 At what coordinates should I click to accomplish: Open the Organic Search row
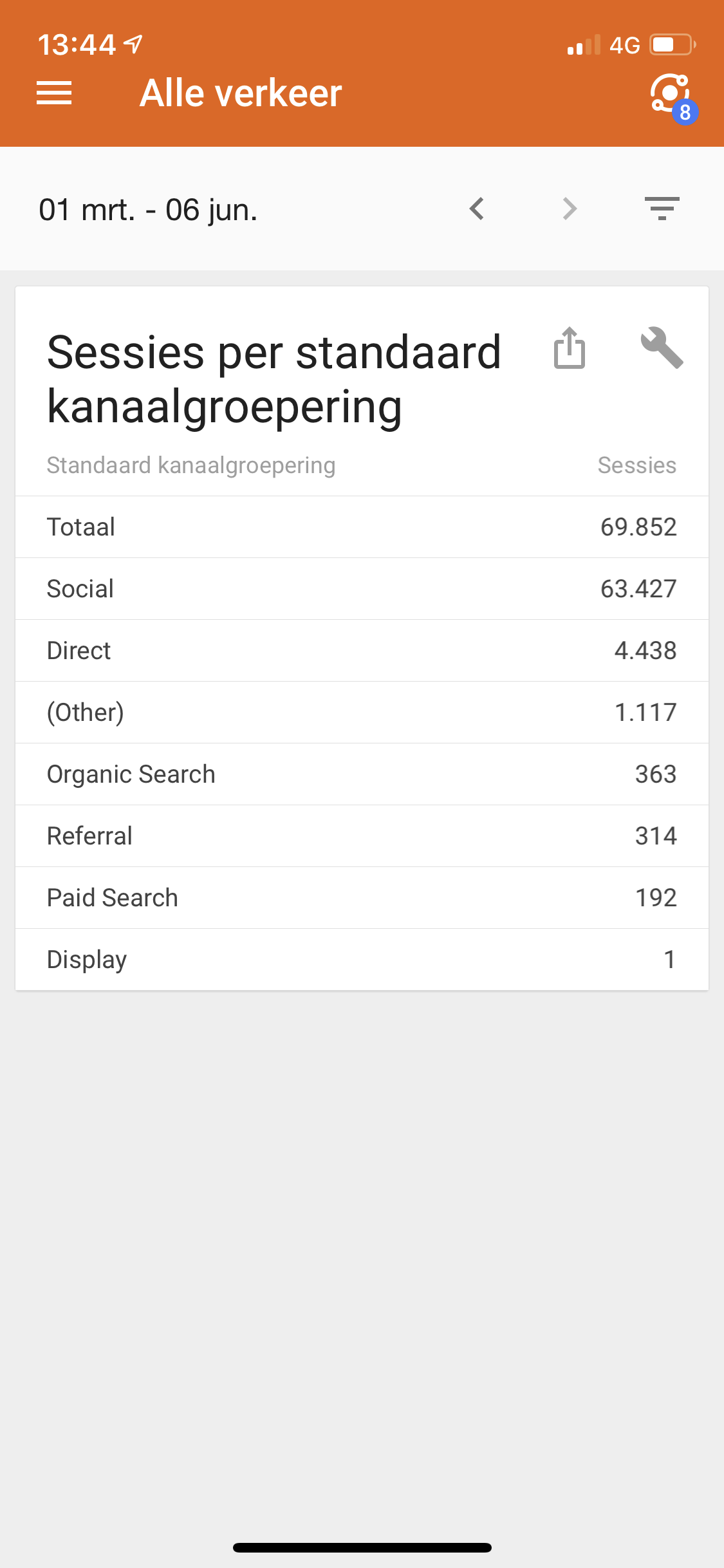pyautogui.click(x=362, y=774)
